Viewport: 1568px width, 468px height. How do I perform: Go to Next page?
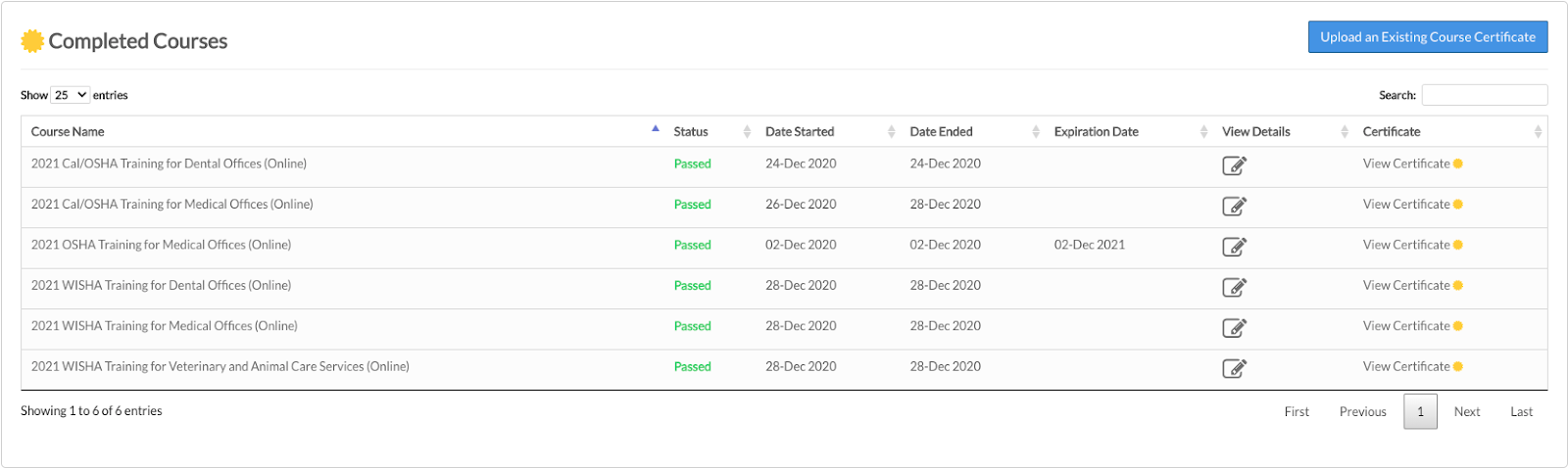tap(1466, 412)
